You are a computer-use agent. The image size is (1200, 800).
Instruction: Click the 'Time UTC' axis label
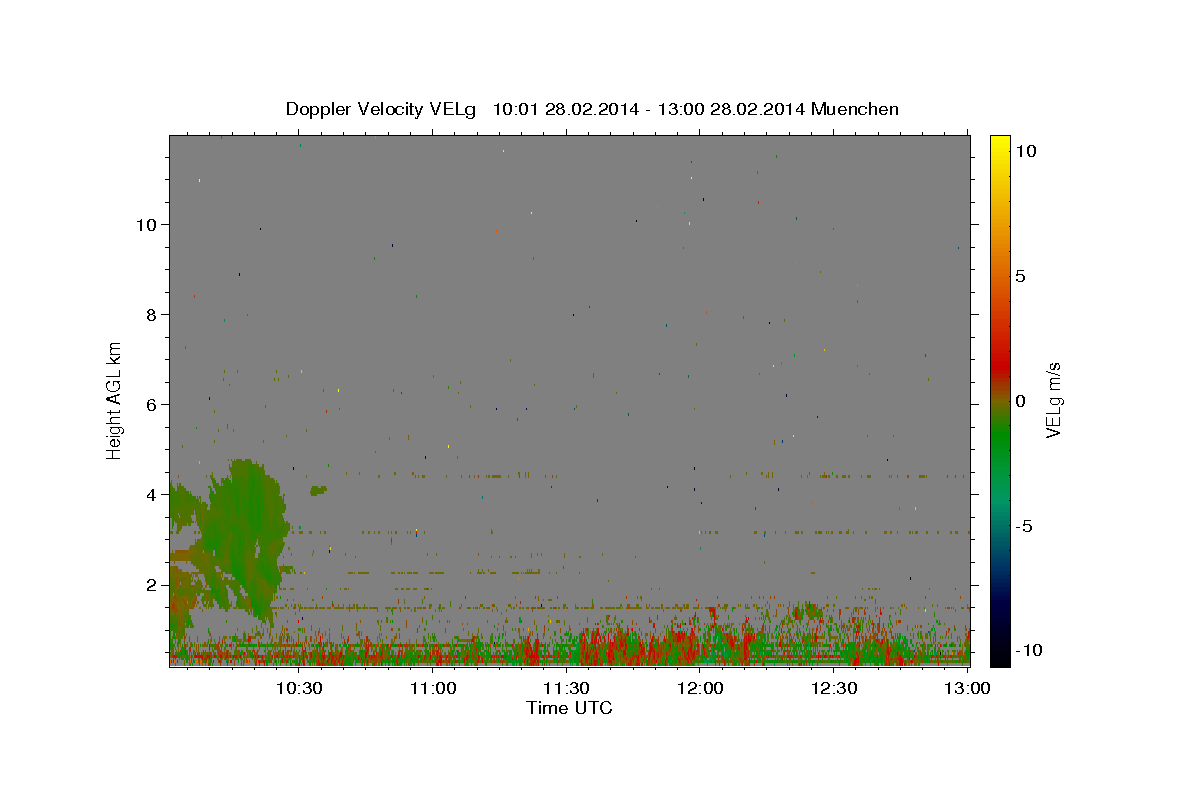[x=569, y=708]
